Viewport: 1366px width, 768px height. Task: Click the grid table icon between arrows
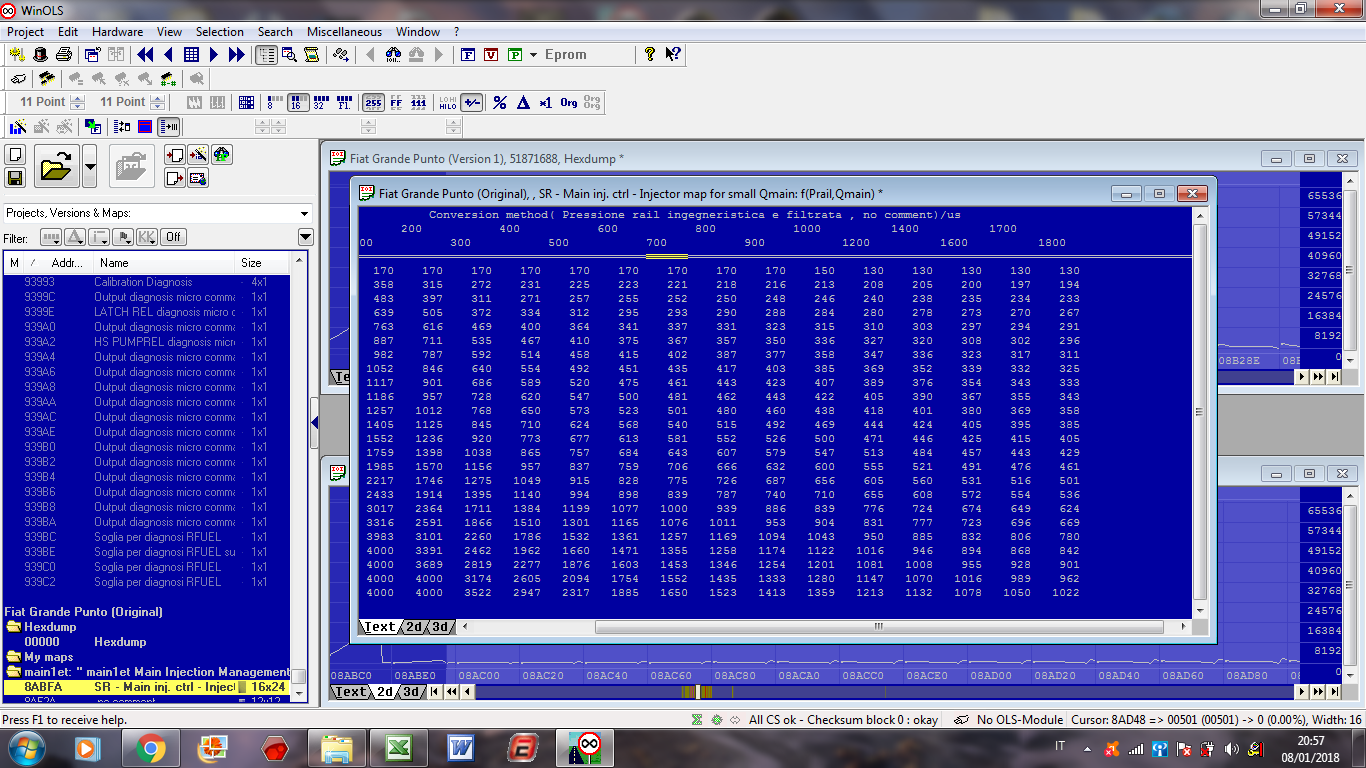pyautogui.click(x=191, y=55)
